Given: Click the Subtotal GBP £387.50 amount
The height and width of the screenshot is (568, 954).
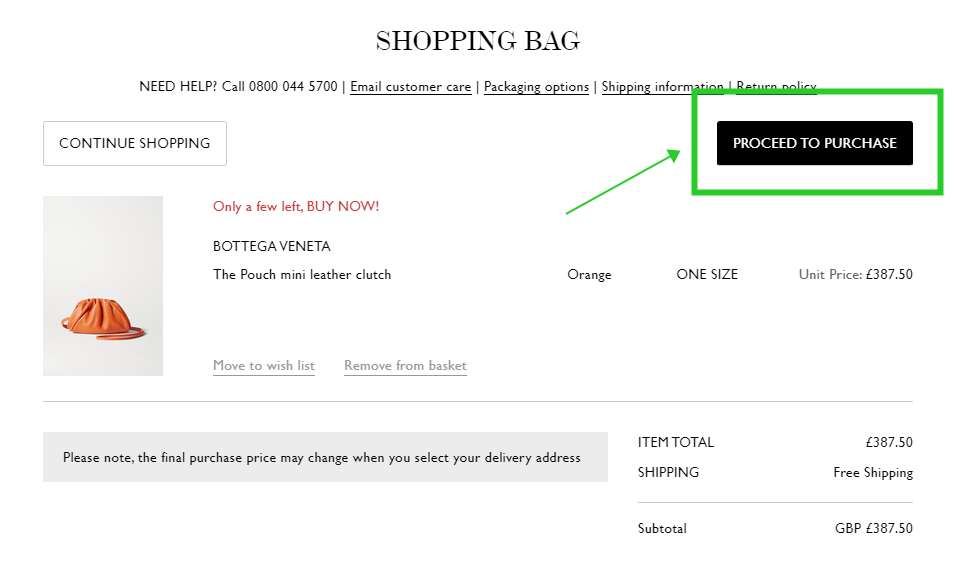Looking at the screenshot, I should (874, 528).
